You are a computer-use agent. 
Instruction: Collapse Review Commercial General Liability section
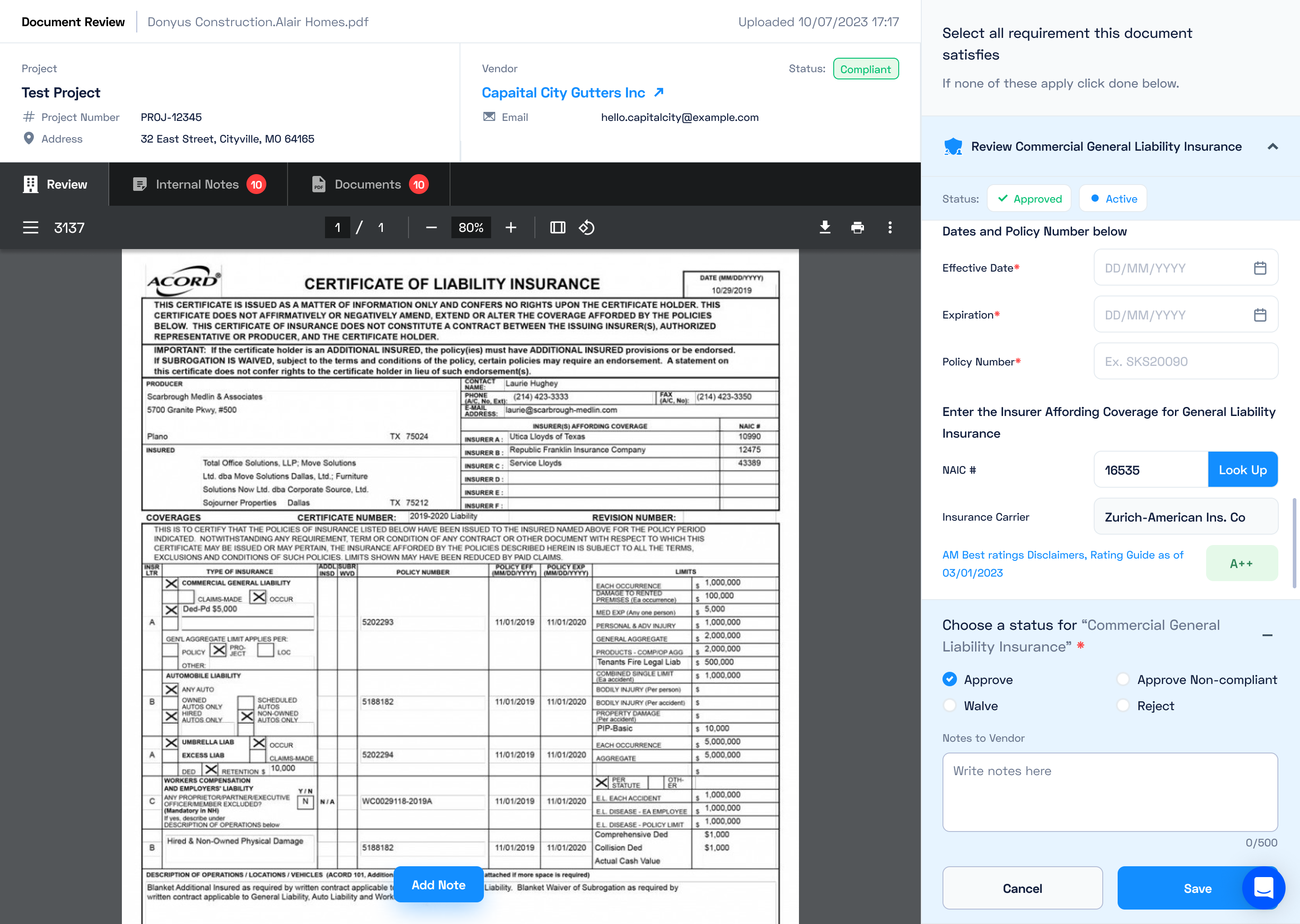1272,147
